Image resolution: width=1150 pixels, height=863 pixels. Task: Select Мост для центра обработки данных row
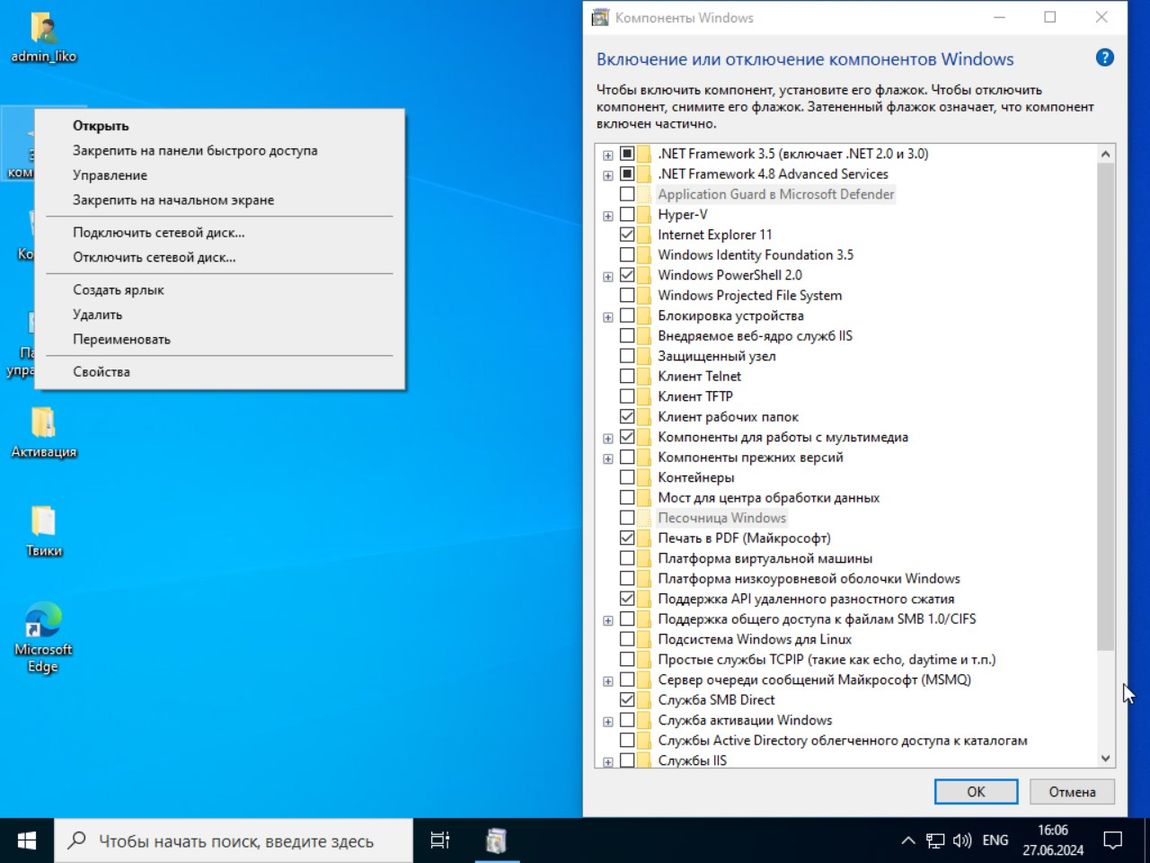coord(769,498)
